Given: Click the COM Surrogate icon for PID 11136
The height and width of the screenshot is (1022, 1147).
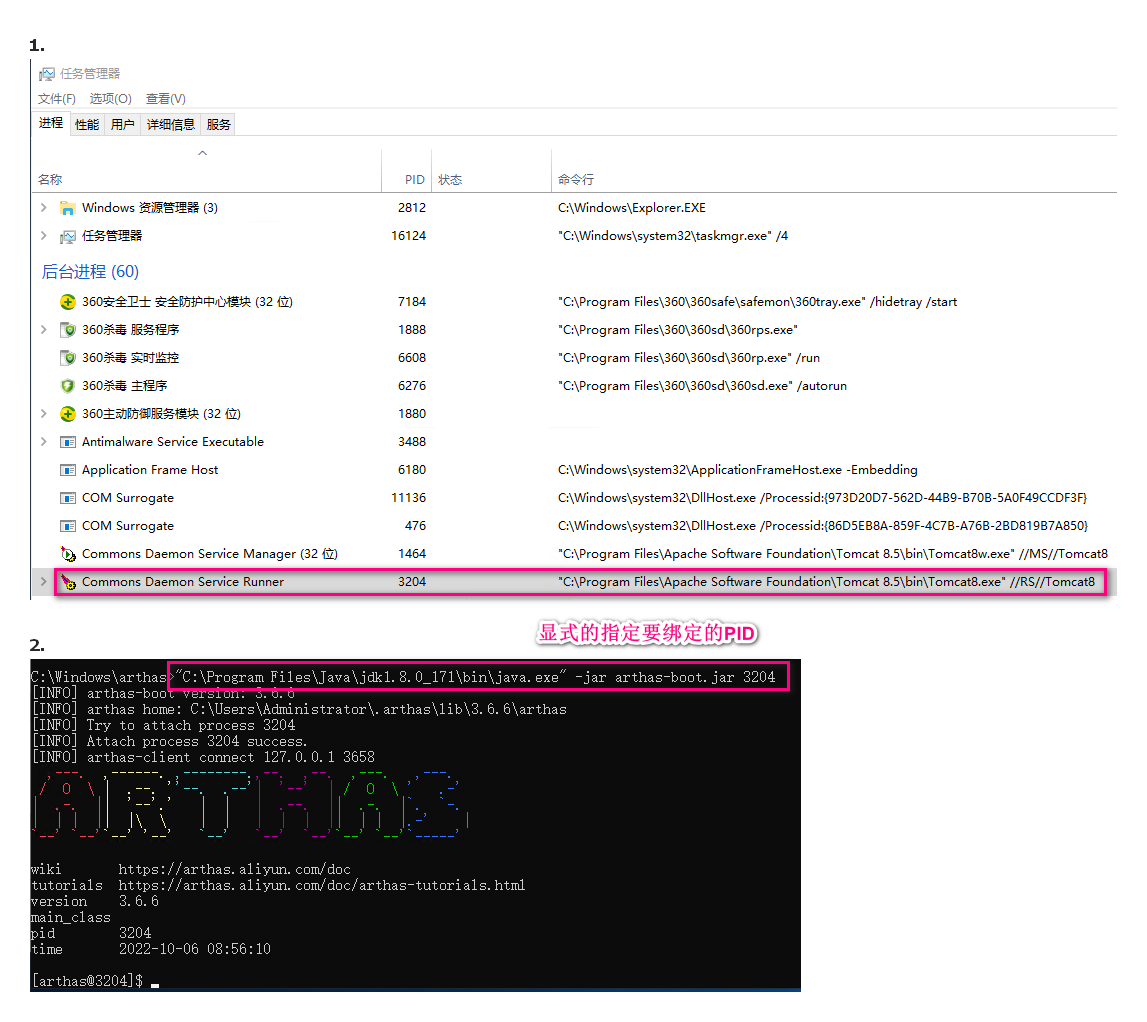Looking at the screenshot, I should (67, 498).
